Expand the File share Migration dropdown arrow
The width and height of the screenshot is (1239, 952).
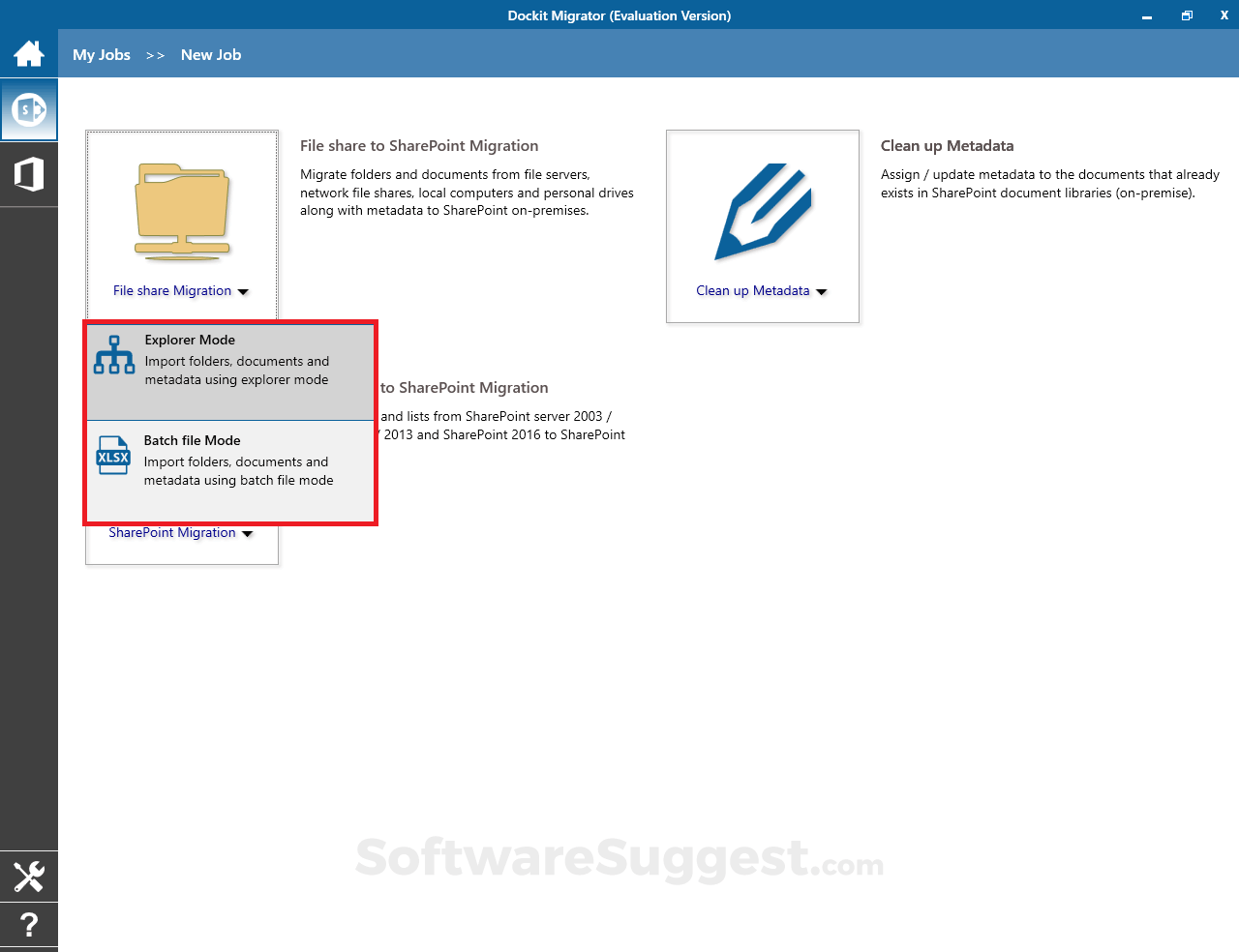click(x=244, y=291)
